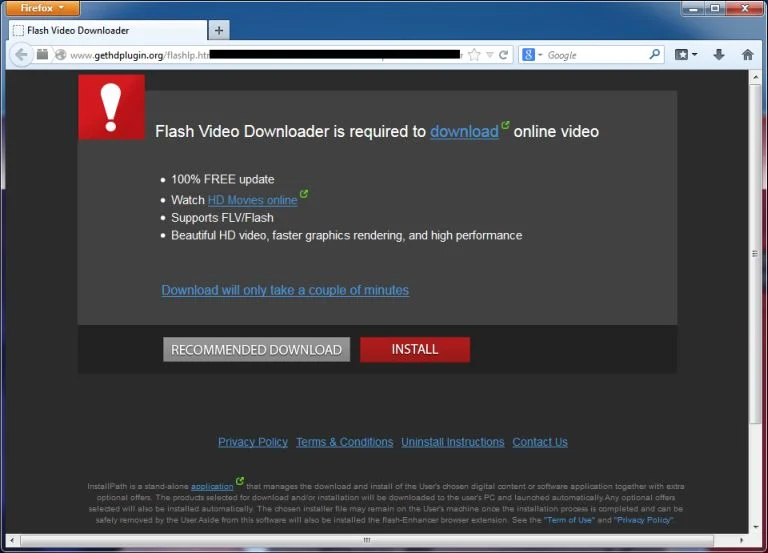
Task: Click the site identity globe icon
Action: click(61, 55)
